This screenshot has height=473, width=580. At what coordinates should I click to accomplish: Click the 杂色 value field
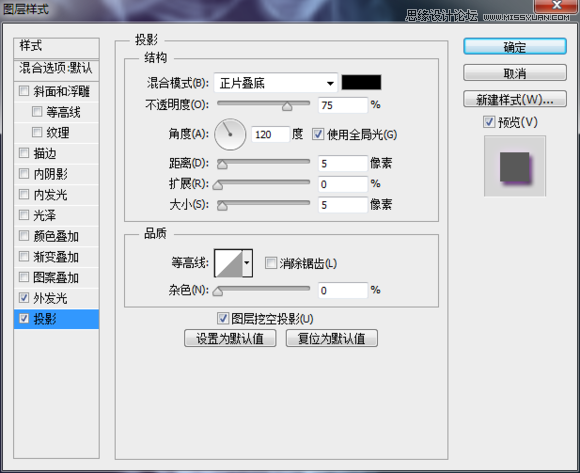343,290
